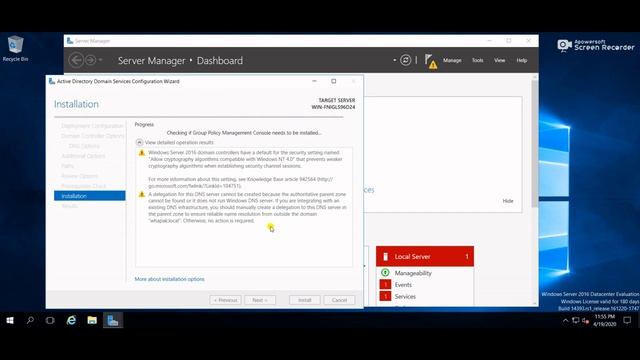
Task: Collapse View detailed operation results
Action: pos(139,142)
